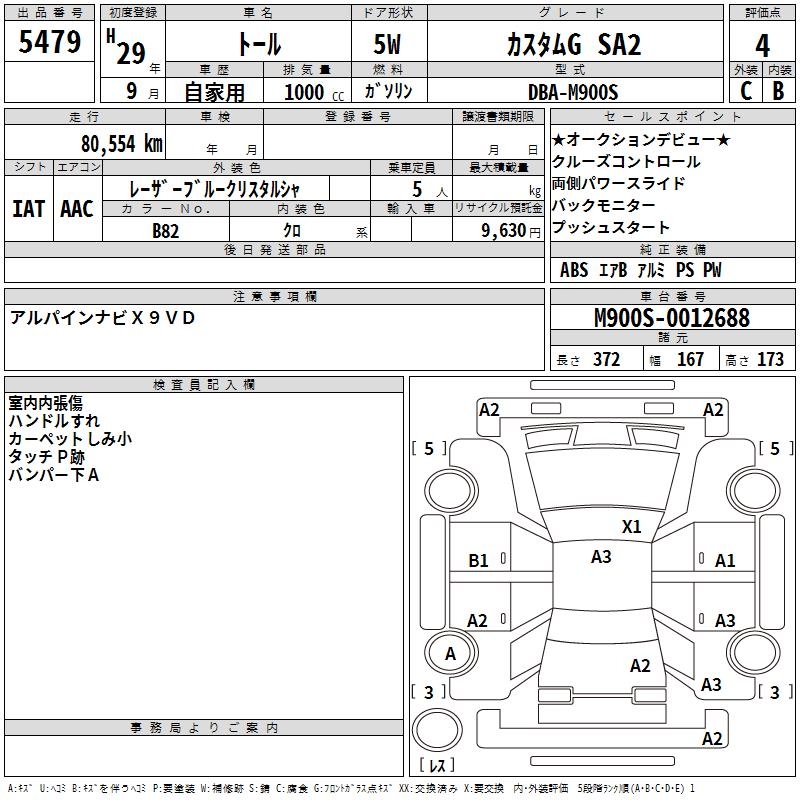Select the 注意事項欄 header

pos(275,296)
